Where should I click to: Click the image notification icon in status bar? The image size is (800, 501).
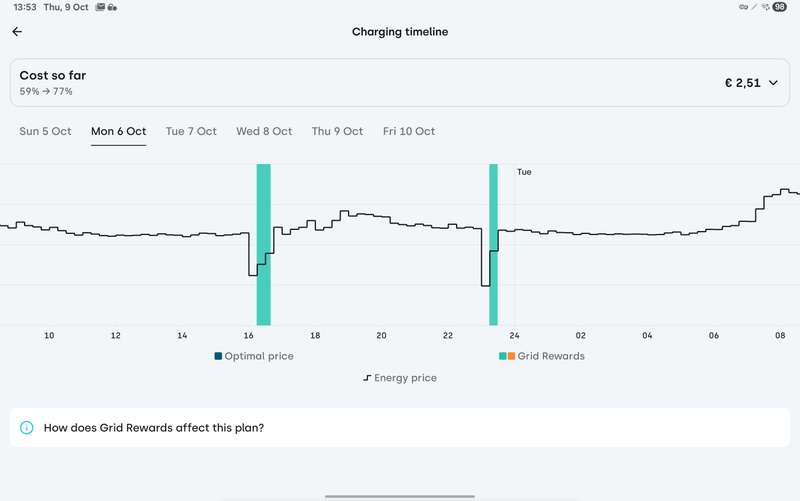point(100,7)
